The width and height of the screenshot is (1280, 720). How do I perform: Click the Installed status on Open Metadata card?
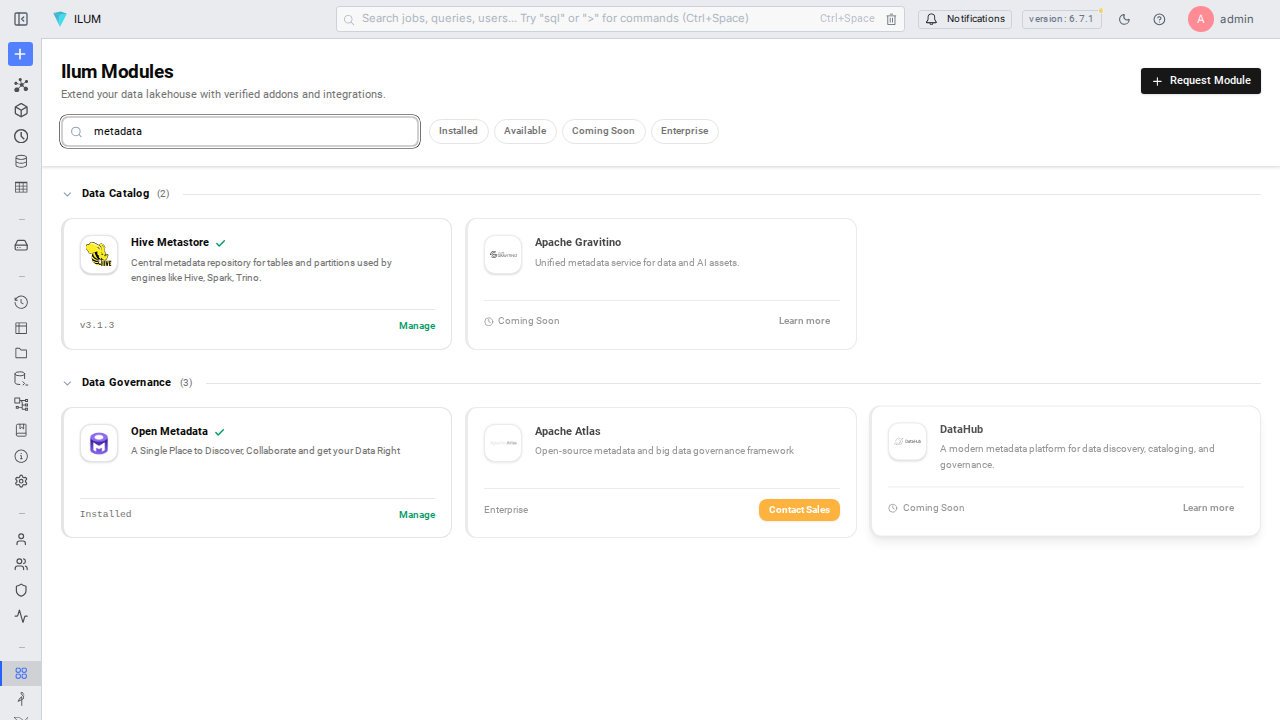tap(106, 514)
